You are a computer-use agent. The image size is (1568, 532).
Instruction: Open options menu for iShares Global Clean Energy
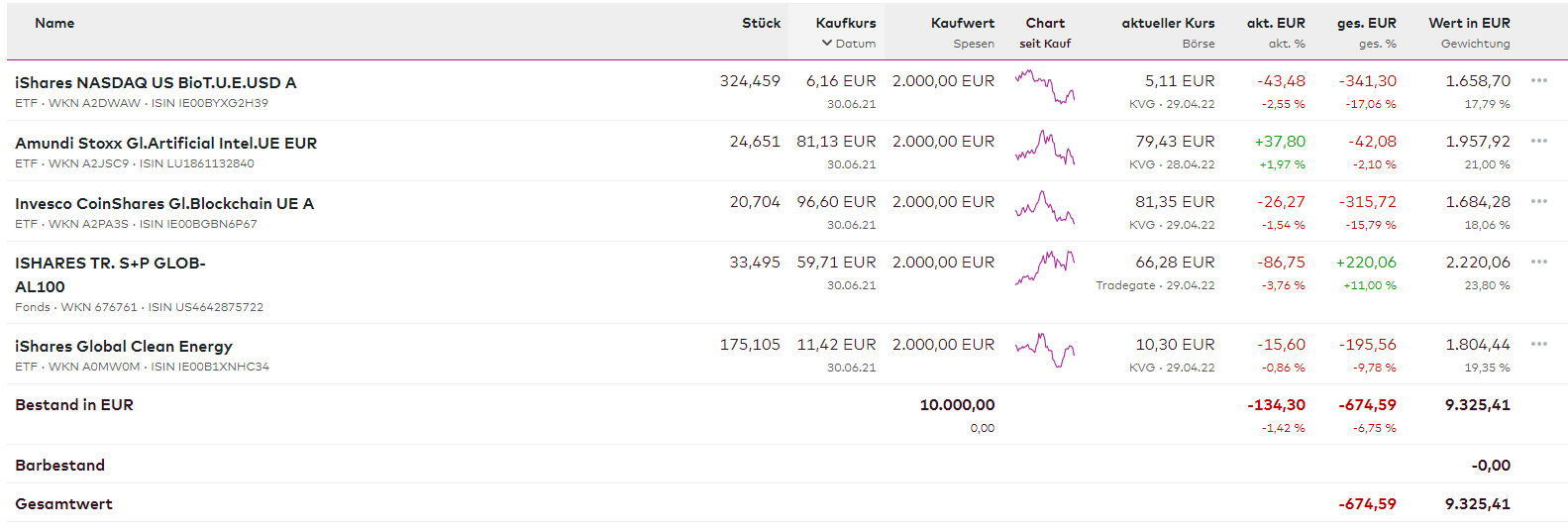click(x=1538, y=344)
